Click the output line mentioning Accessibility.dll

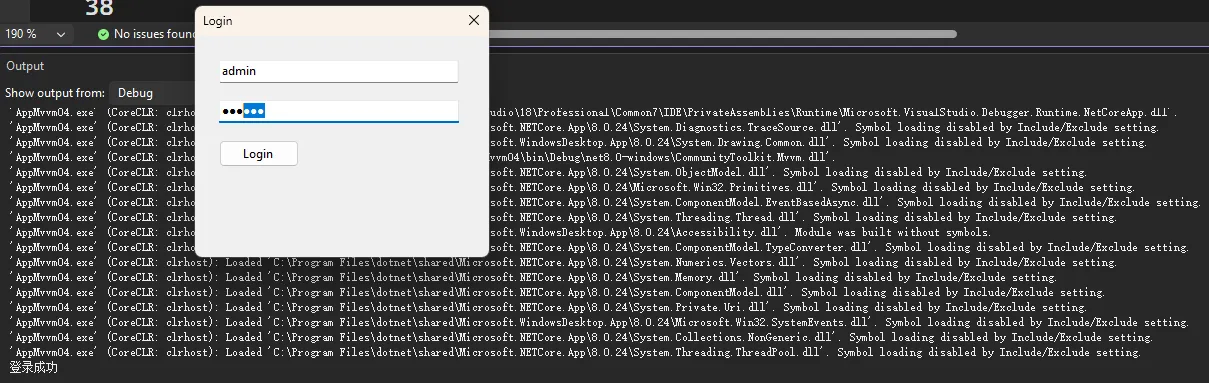click(x=500, y=233)
